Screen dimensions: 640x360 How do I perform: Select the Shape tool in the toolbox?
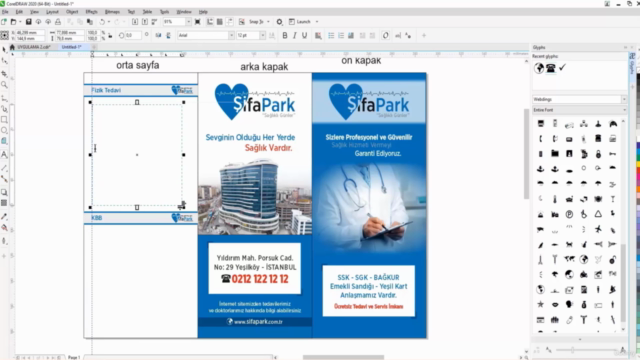[4, 61]
